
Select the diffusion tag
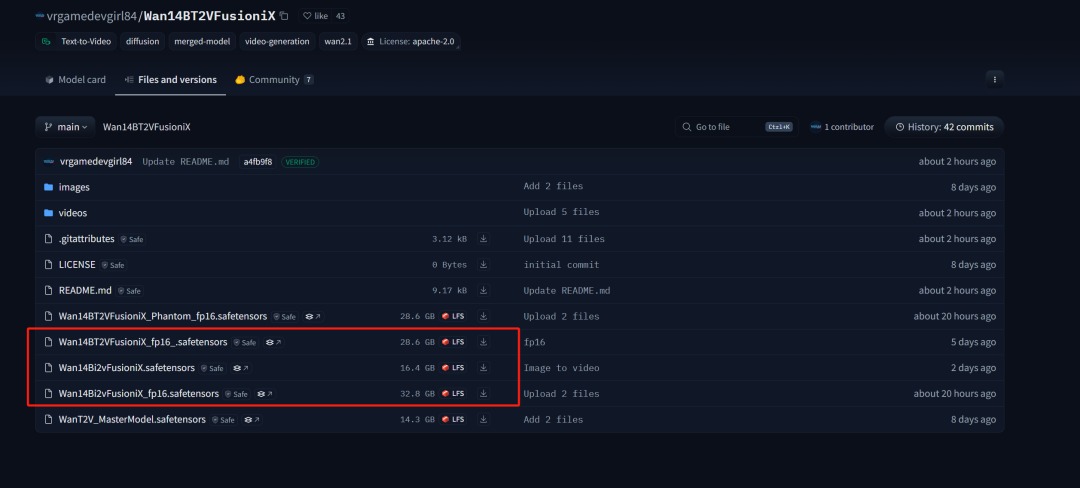click(x=143, y=41)
